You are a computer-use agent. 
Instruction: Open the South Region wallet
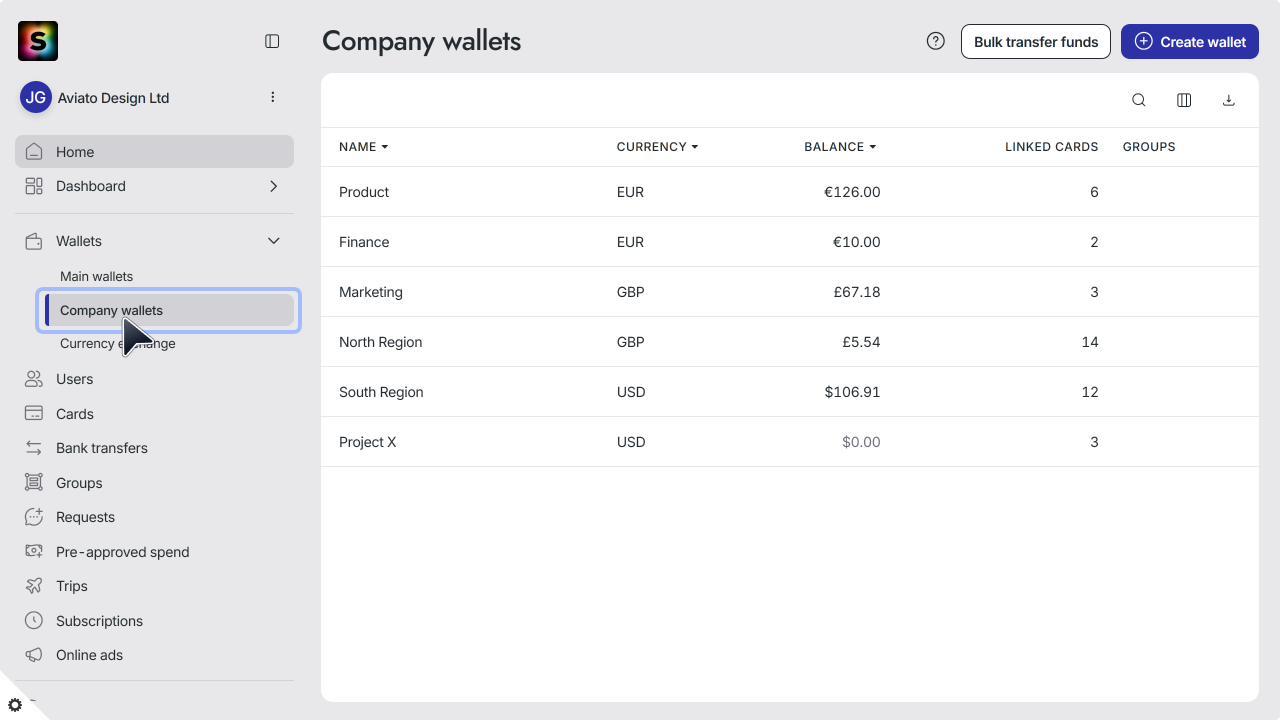click(x=790, y=392)
